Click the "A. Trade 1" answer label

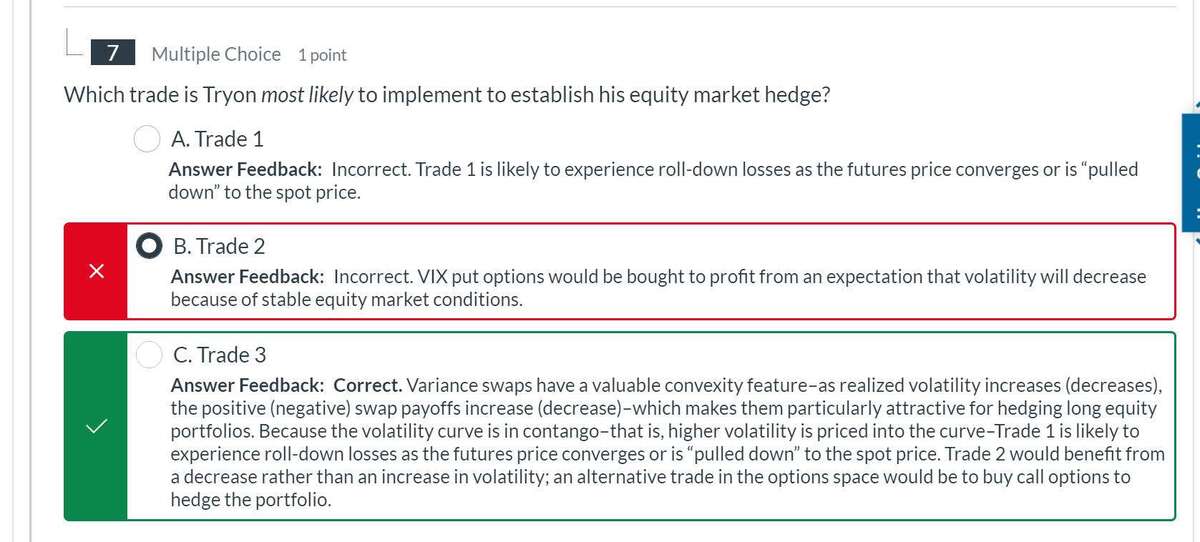pyautogui.click(x=217, y=138)
